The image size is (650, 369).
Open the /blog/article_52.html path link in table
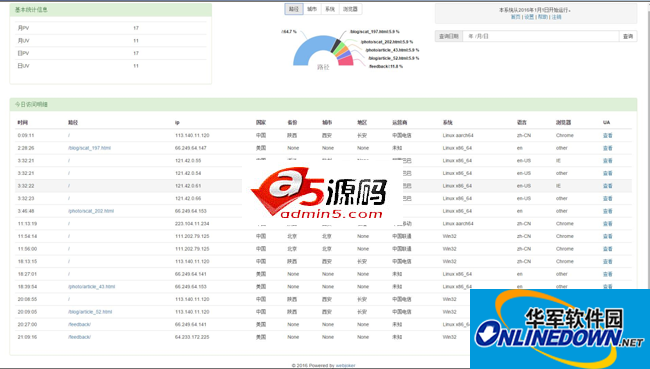click(90, 312)
